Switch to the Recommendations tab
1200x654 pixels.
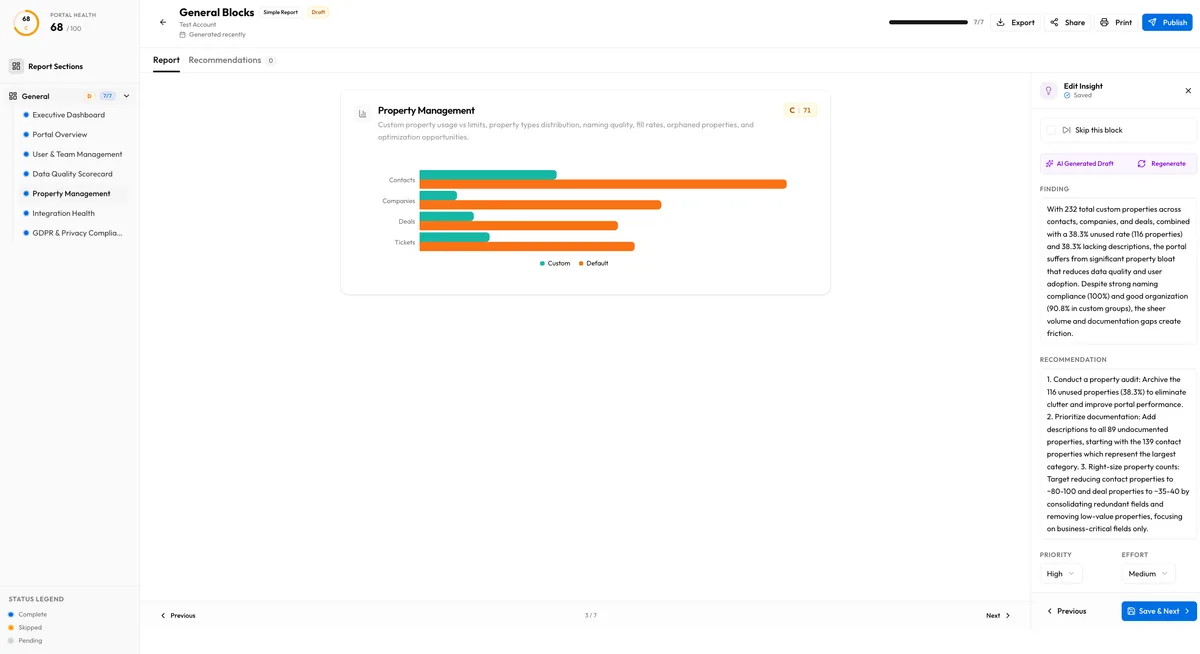coord(225,60)
